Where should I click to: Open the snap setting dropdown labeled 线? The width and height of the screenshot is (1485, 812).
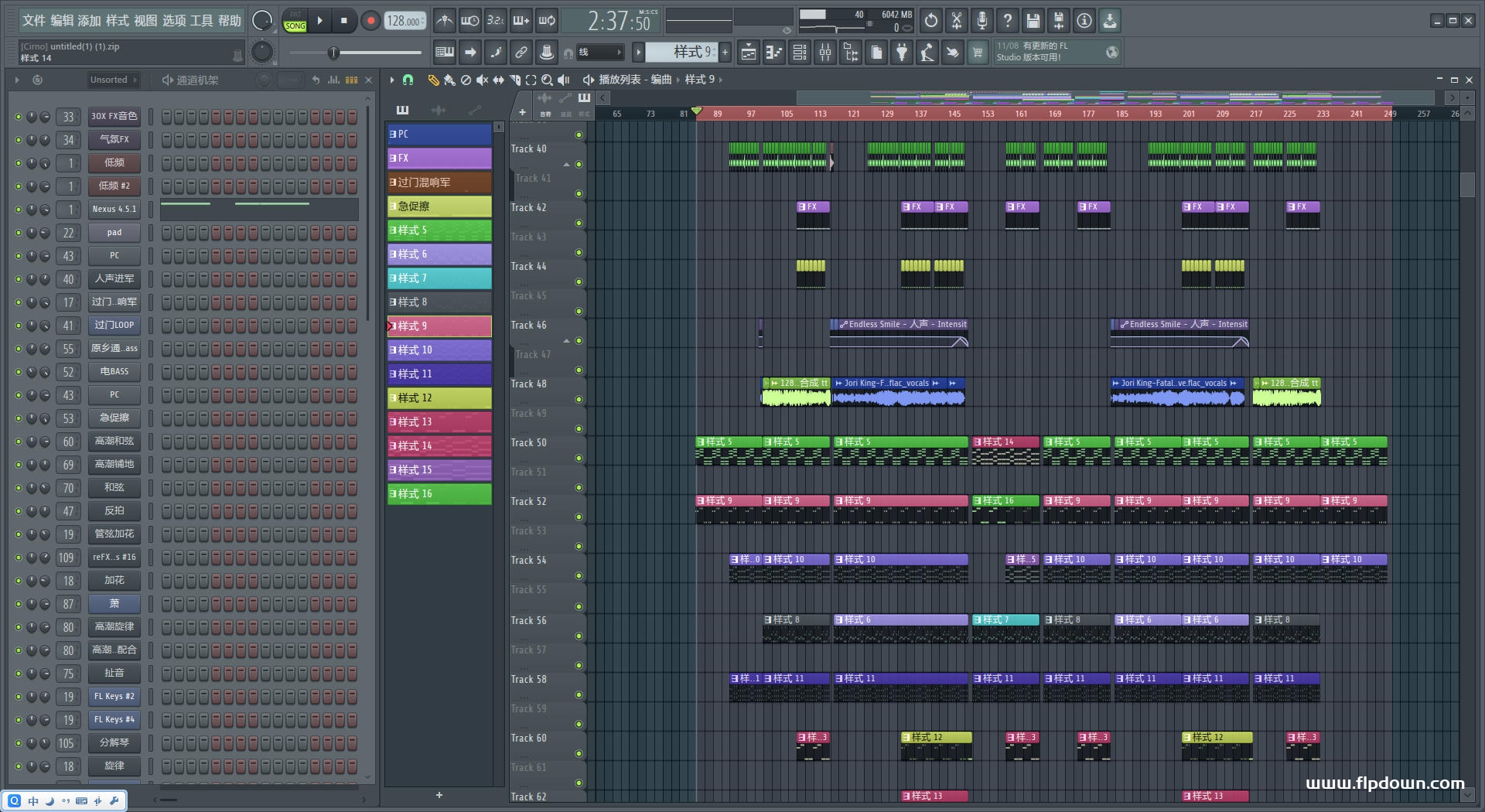click(600, 53)
